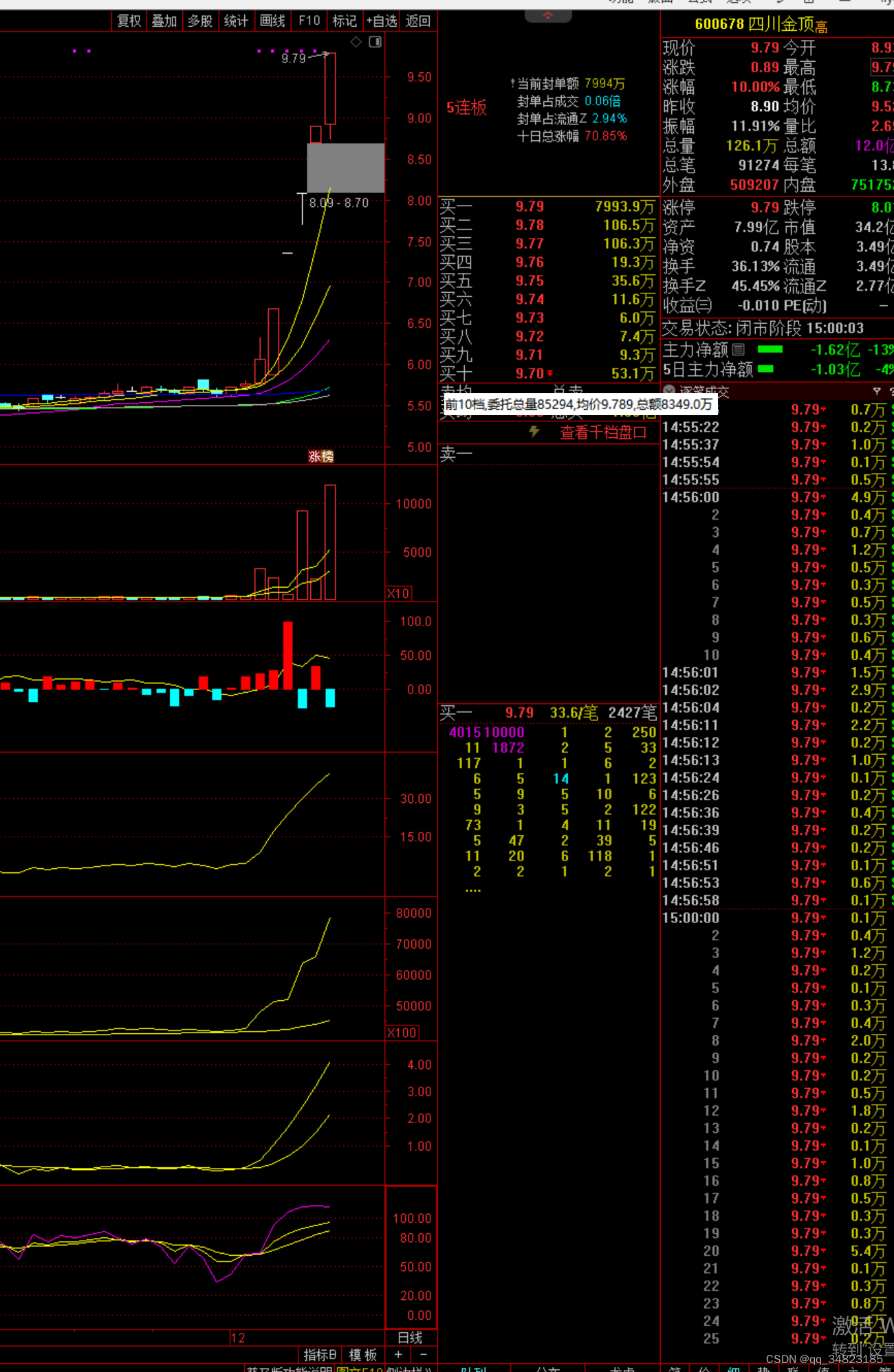Click the 买十 price 9.70
This screenshot has width=894, height=1372.
(530, 373)
